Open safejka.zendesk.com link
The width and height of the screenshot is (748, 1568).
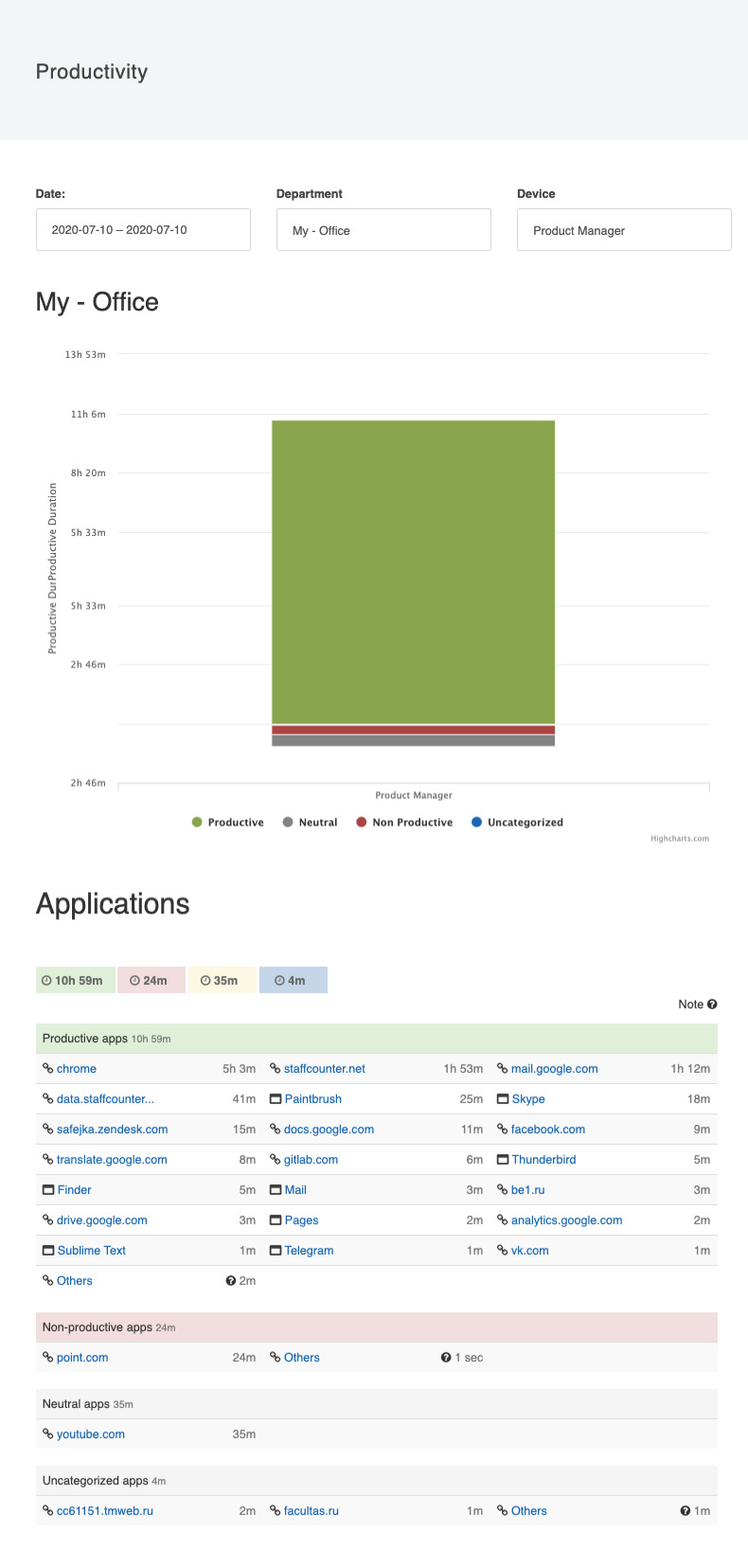click(x=113, y=1130)
